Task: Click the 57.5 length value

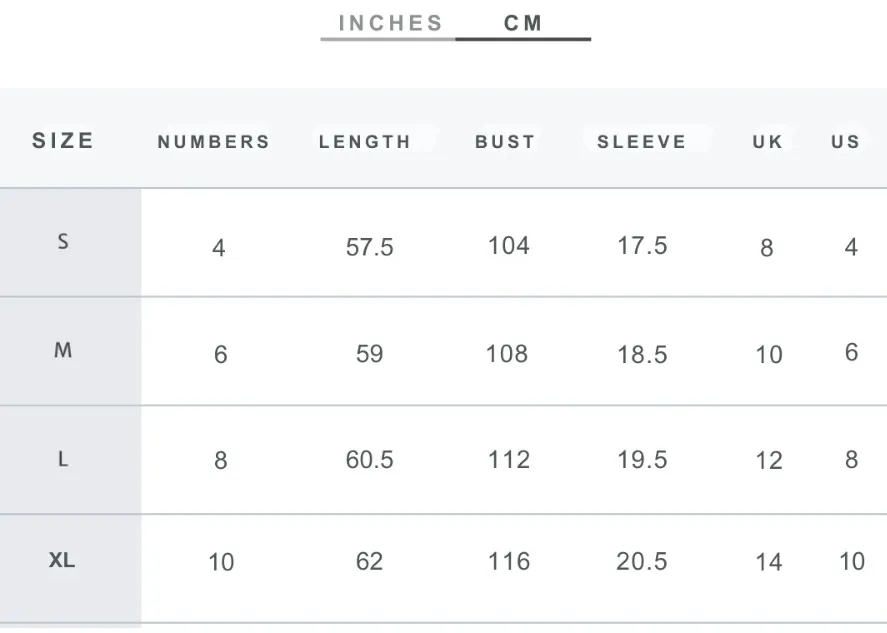Action: pyautogui.click(x=369, y=247)
